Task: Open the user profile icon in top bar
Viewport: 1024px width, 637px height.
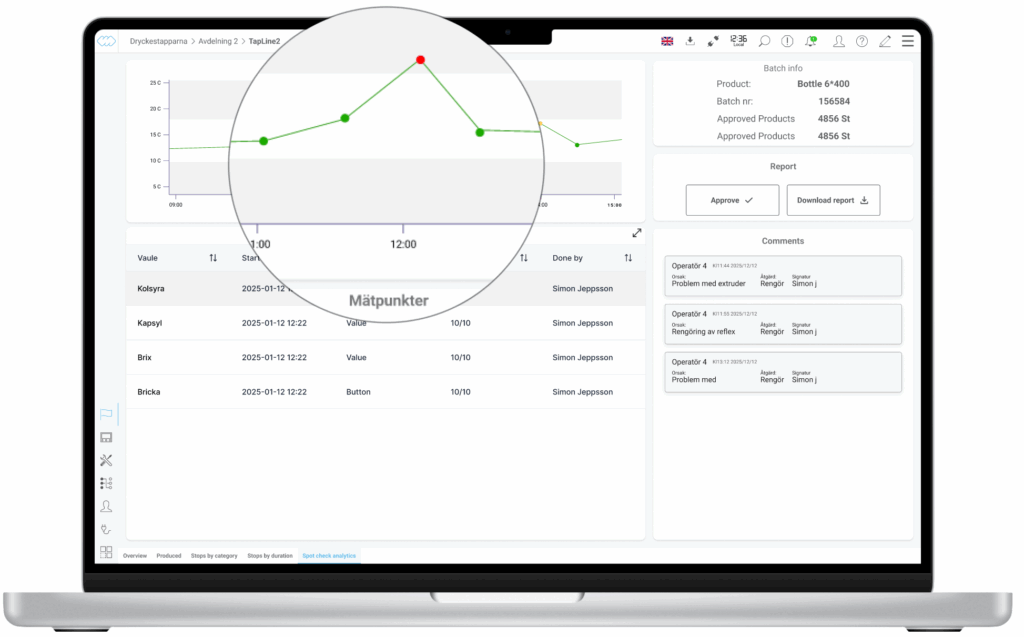Action: tap(838, 41)
